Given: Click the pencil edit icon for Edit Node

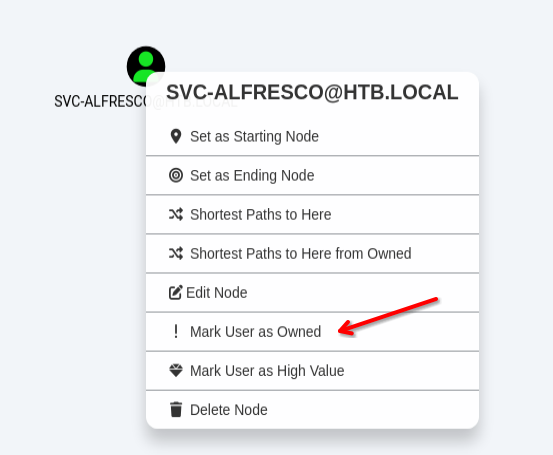Looking at the screenshot, I should [x=176, y=292].
